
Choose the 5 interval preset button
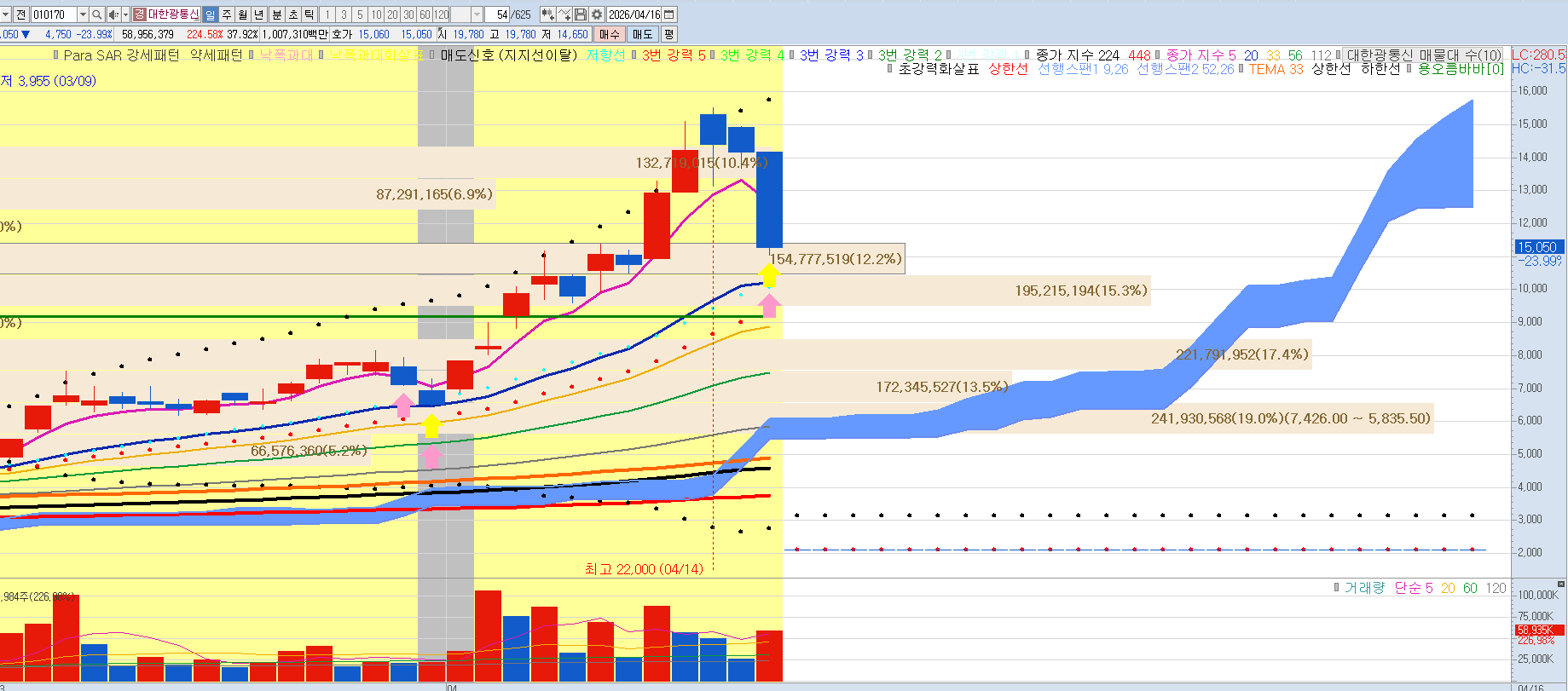point(360,14)
